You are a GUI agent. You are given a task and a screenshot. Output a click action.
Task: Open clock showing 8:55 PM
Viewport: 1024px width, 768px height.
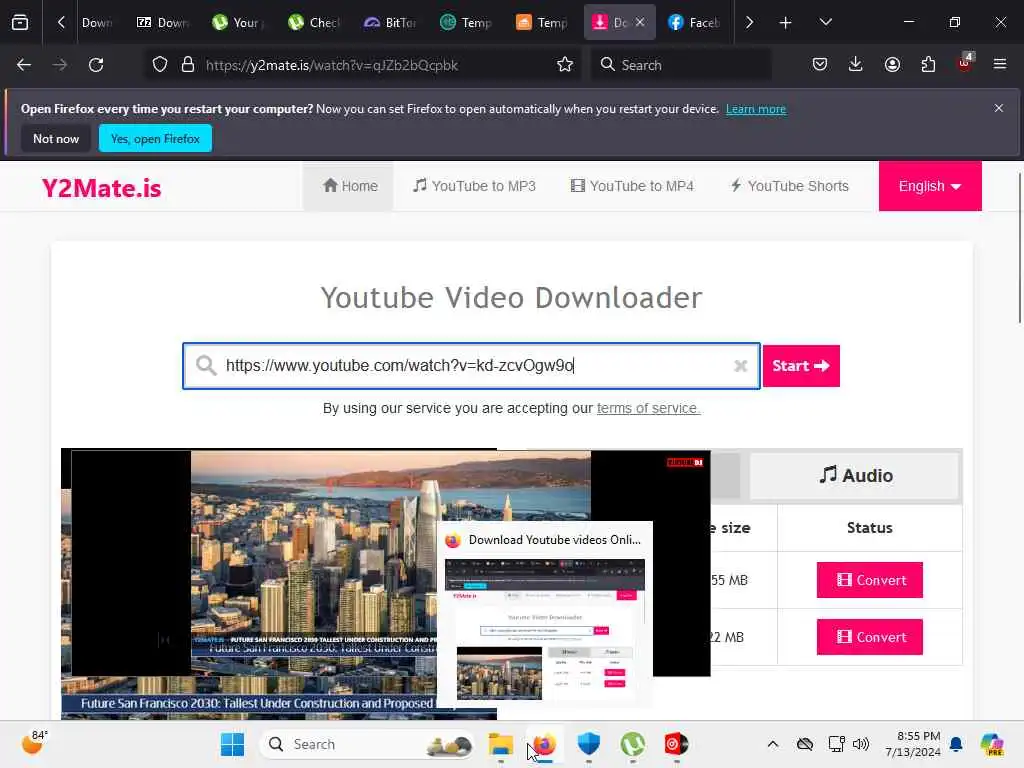912,744
